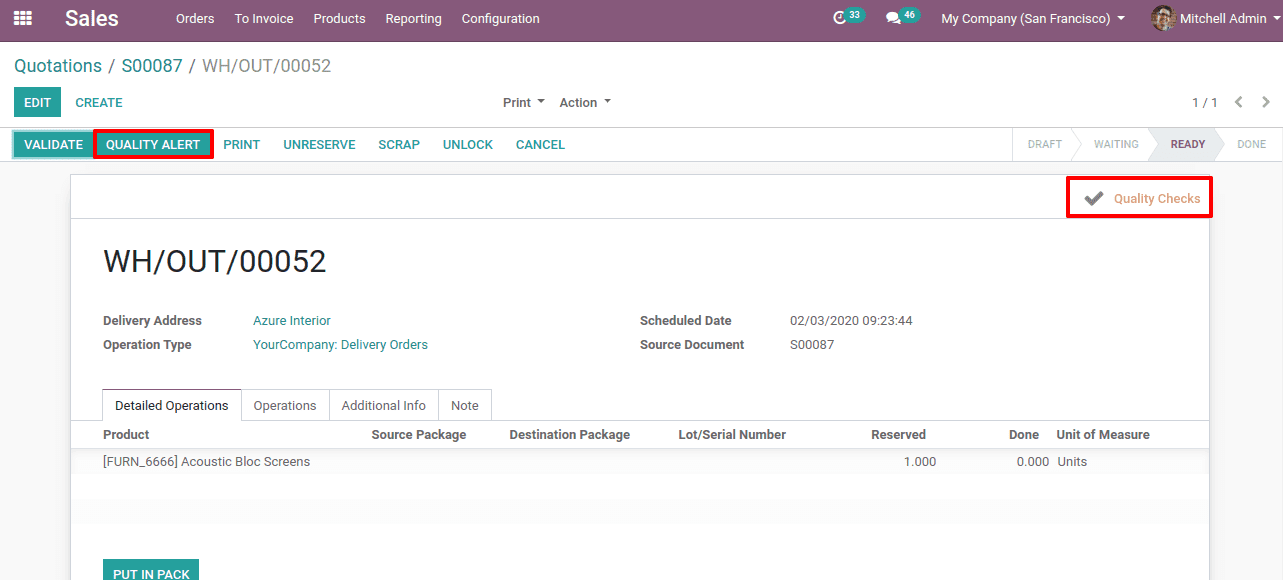This screenshot has width=1283, height=580.
Task: Select [FURN_6666] Acoustic Bloc Screens row
Action: 640,462
